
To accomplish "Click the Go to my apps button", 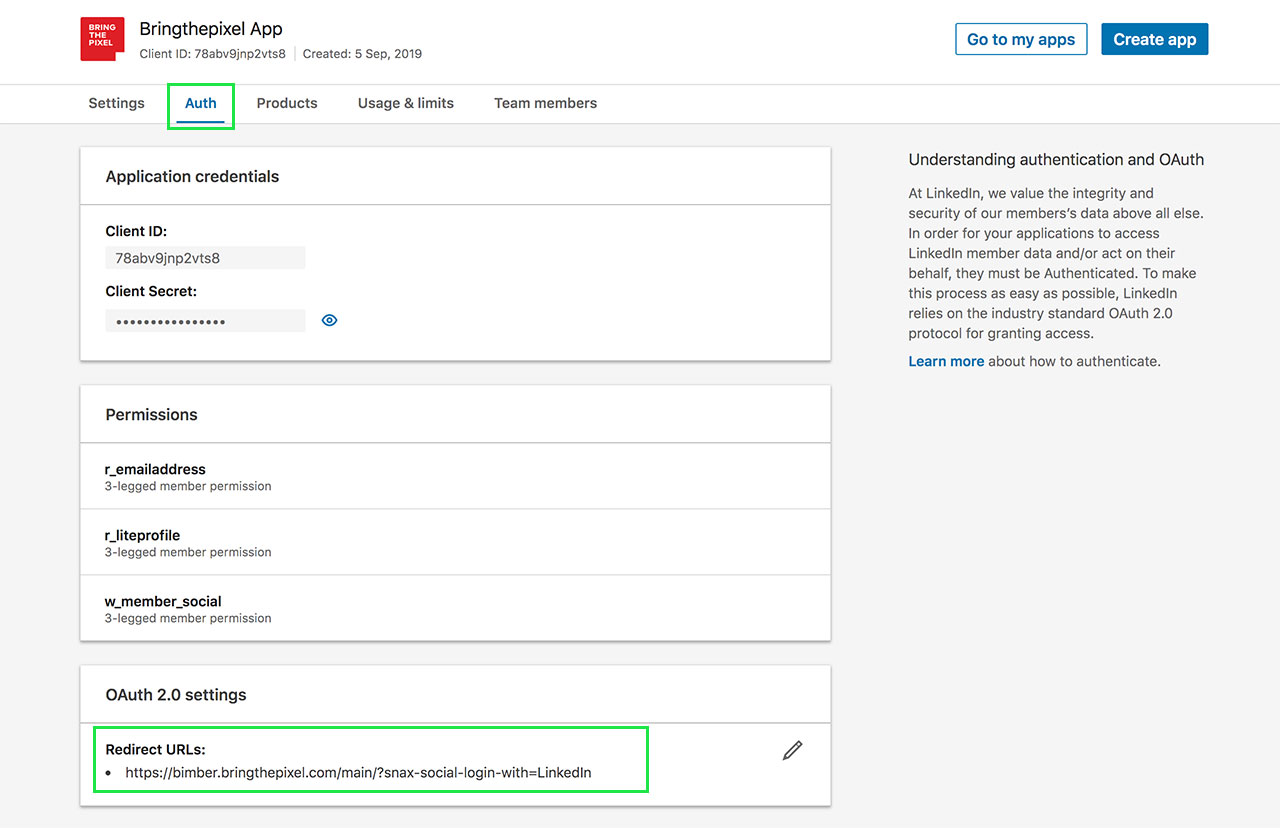I will pyautogui.click(x=1021, y=39).
